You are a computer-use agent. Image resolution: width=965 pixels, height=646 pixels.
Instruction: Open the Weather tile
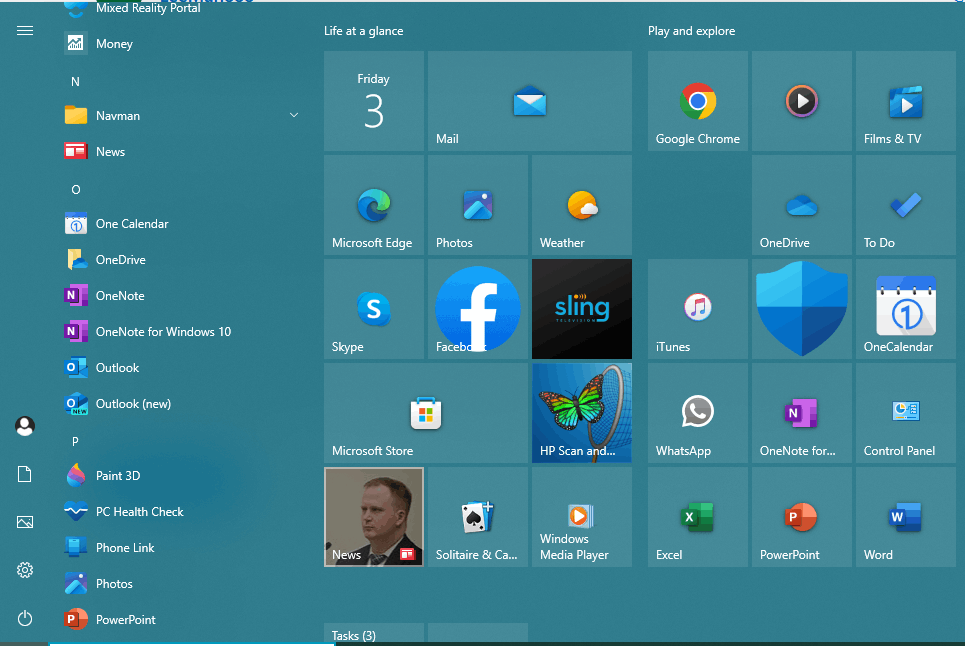582,205
